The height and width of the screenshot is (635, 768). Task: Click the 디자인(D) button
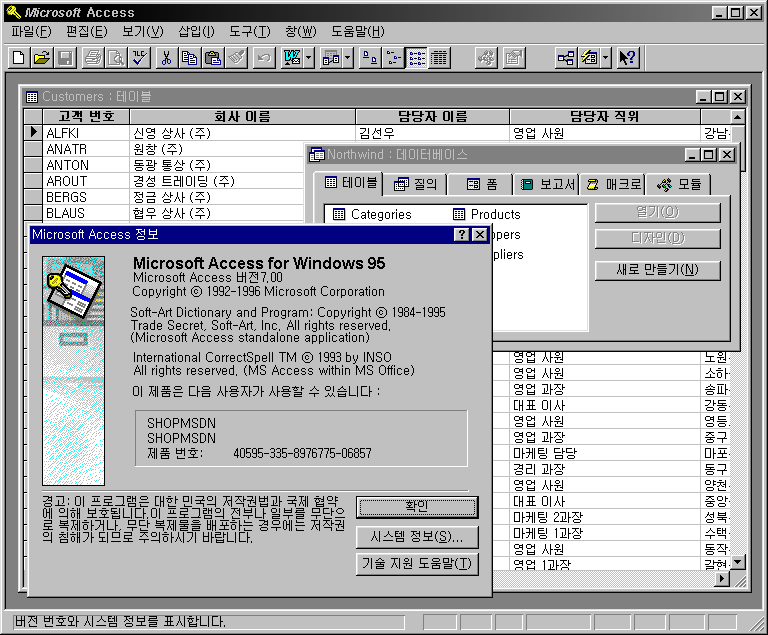pos(657,238)
